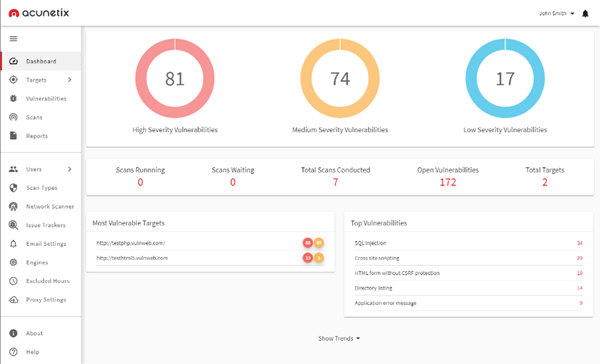Expand the Users submenu chevron
This screenshot has width=600, height=364.
pos(70,169)
